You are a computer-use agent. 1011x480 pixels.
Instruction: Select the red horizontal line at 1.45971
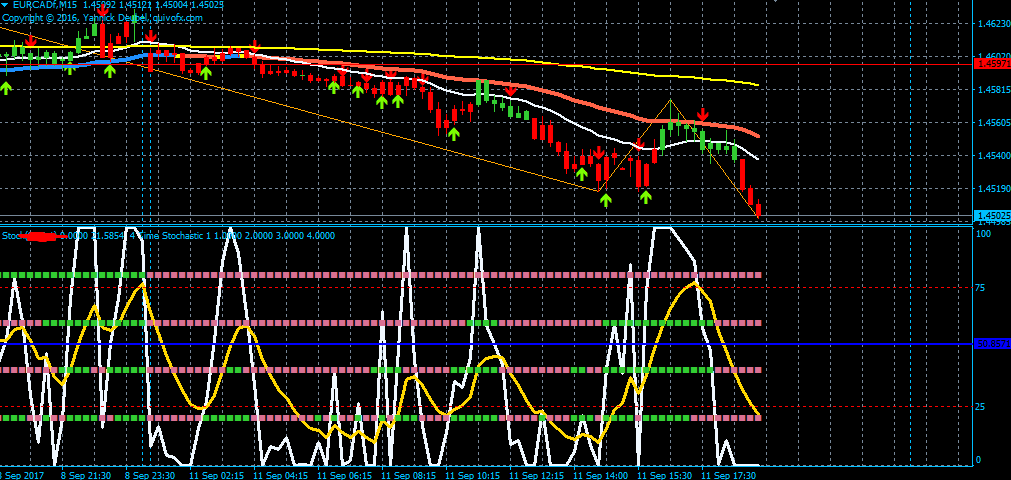pyautogui.click(x=486, y=65)
